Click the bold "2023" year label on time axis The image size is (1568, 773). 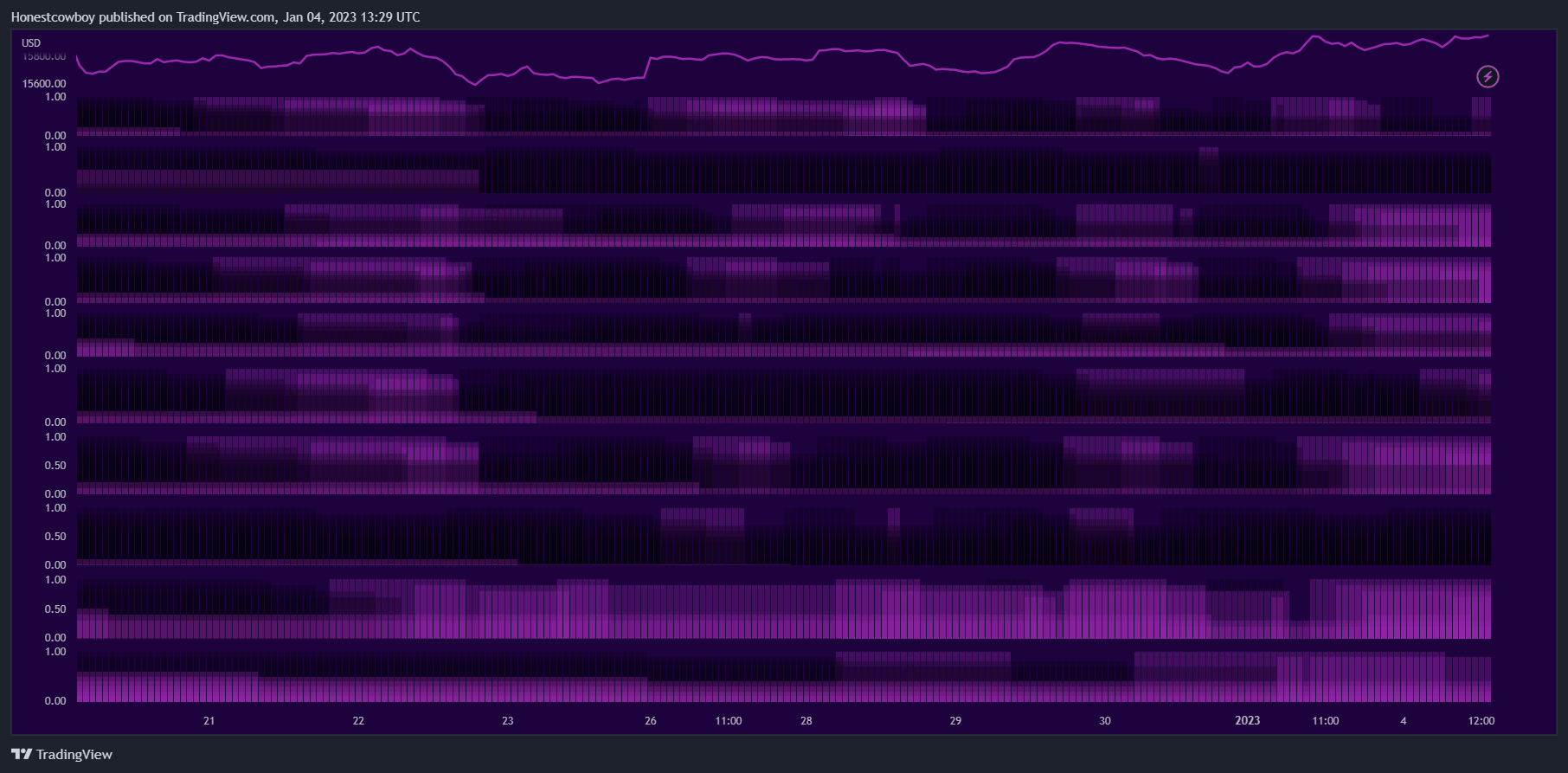point(1248,721)
